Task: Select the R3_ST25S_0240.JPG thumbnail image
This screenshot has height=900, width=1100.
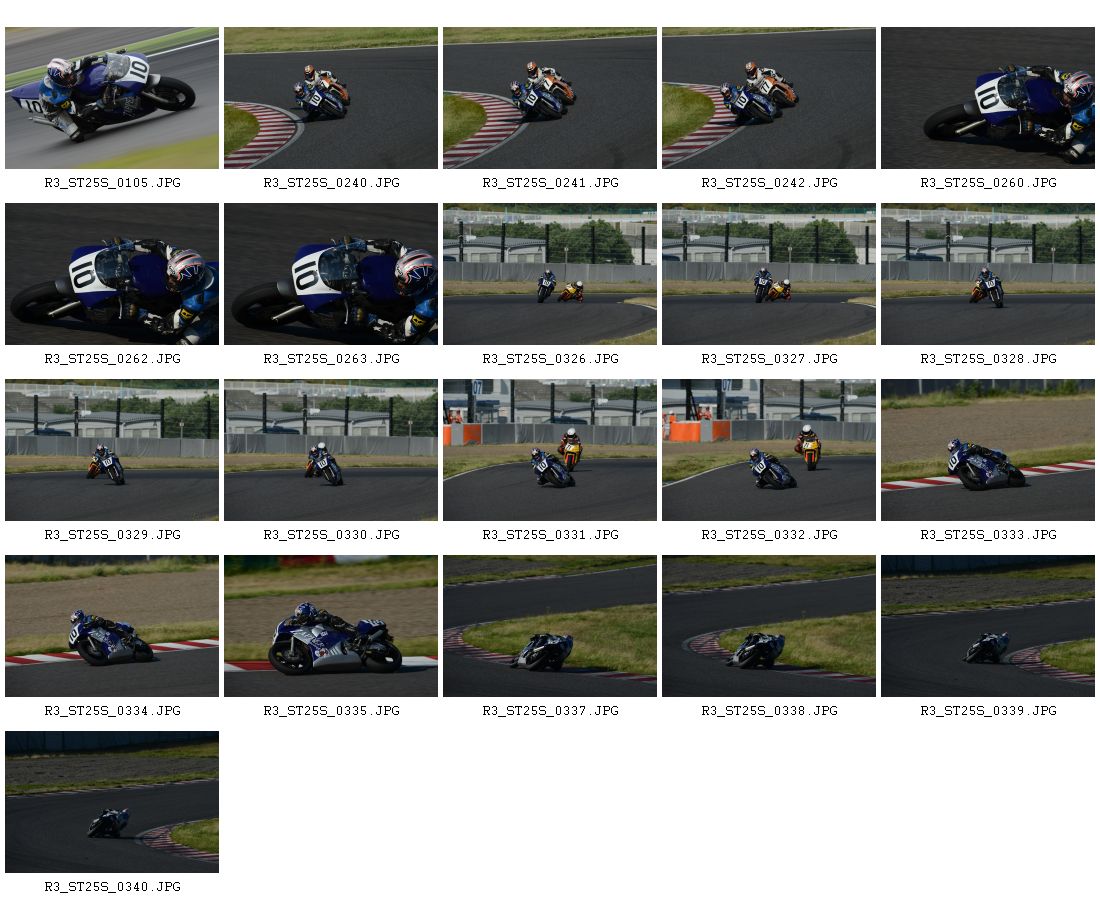Action: pos(331,98)
